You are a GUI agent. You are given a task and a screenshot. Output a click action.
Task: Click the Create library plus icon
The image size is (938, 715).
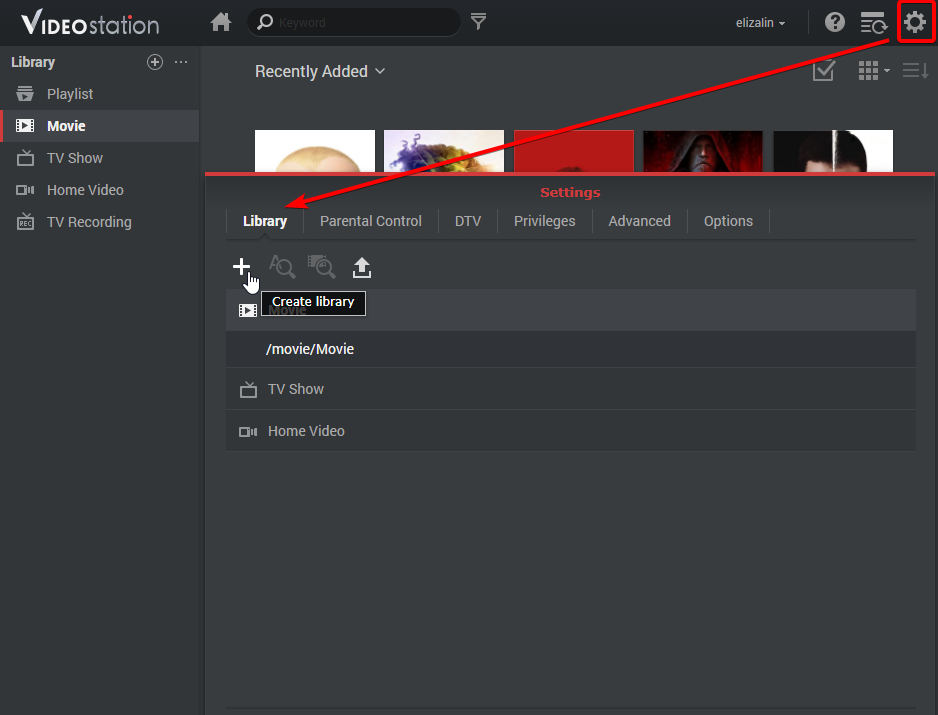[x=241, y=266]
